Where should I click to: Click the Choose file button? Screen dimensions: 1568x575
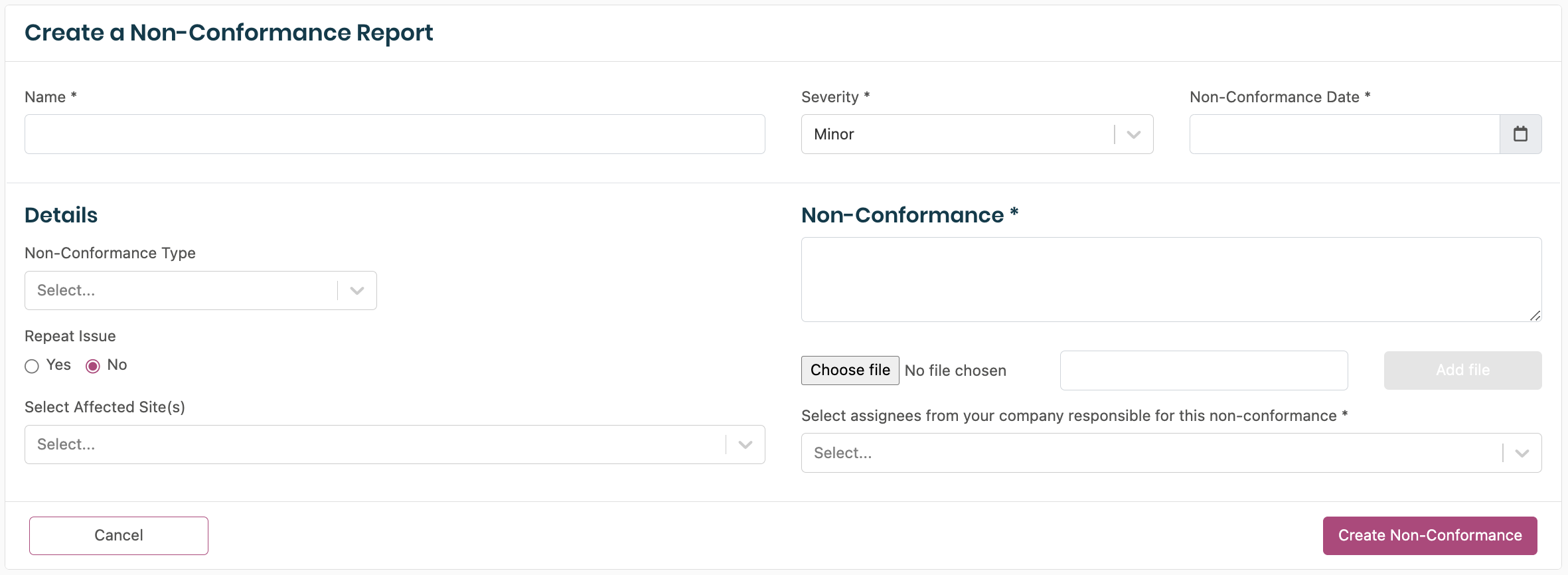point(850,370)
